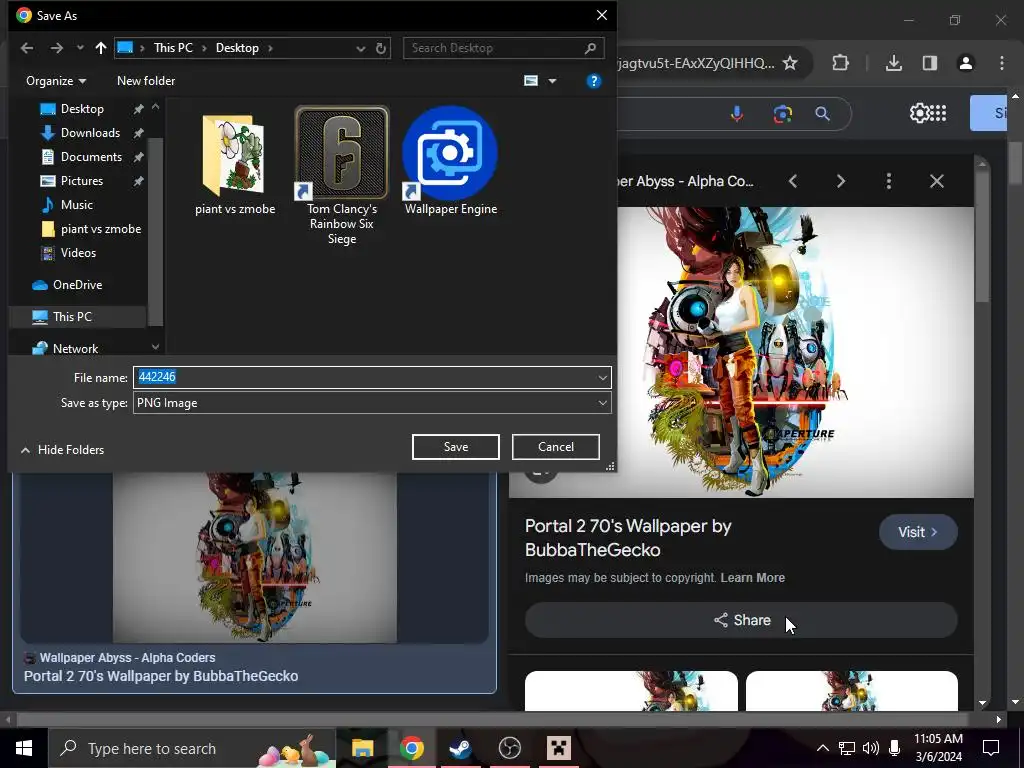1024x768 pixels.
Task: Refresh the Desktop folder view
Action: point(381,48)
